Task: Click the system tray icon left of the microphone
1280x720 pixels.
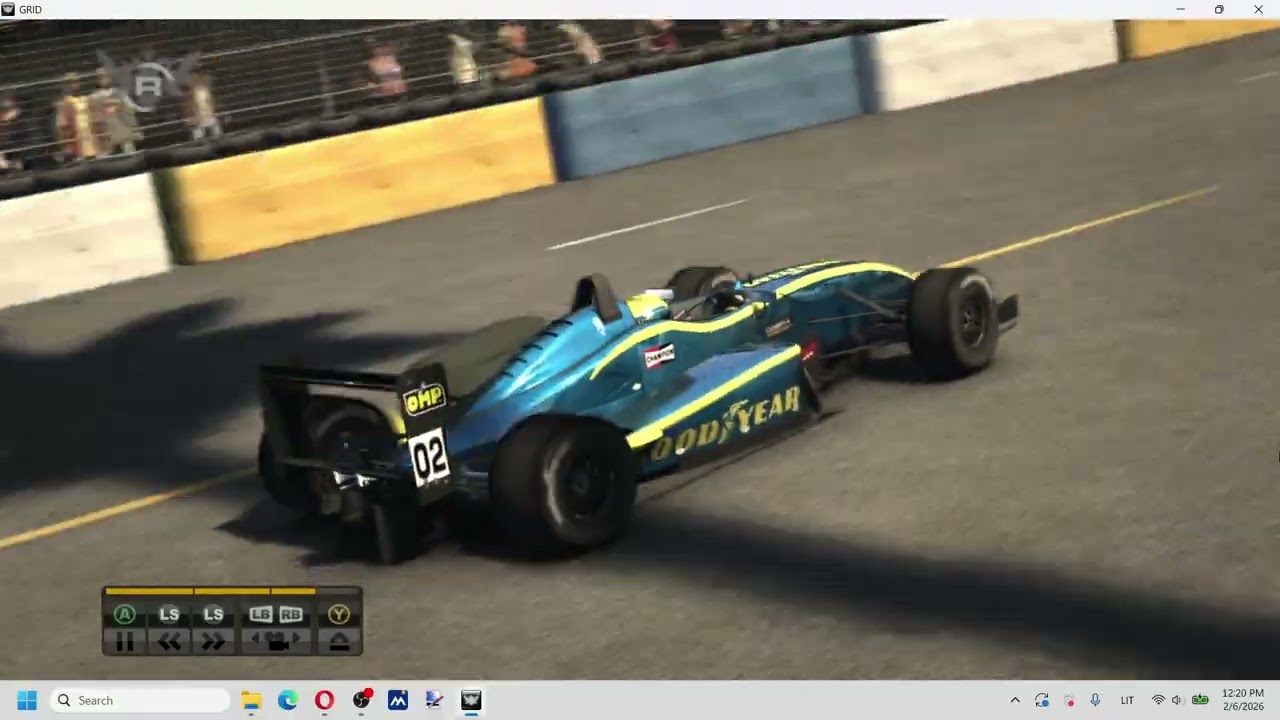Action: 1069,700
